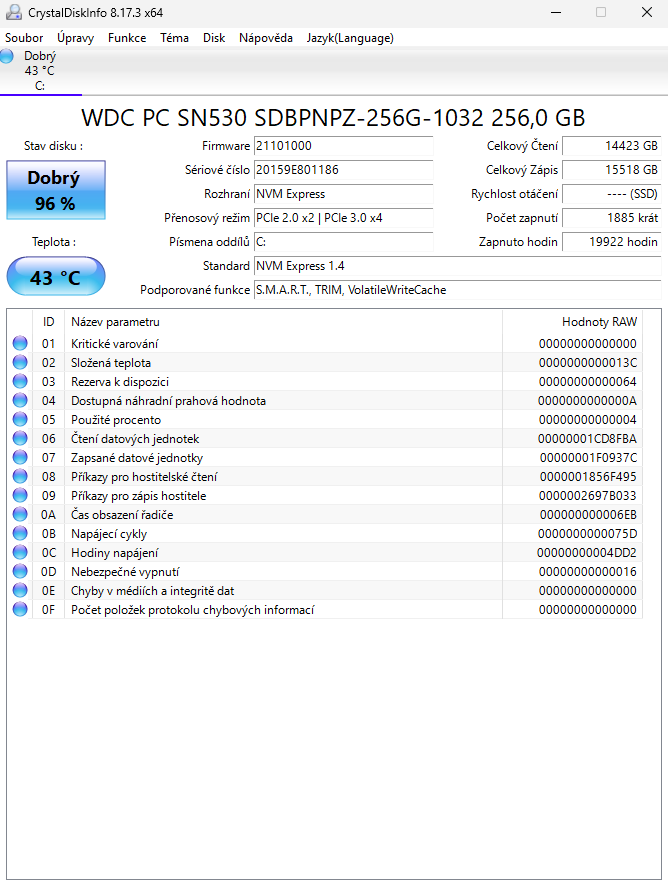Viewport: 668px width, 884px height.
Task: Minimize the CrystalDiskInfo window
Action: tap(556, 12)
